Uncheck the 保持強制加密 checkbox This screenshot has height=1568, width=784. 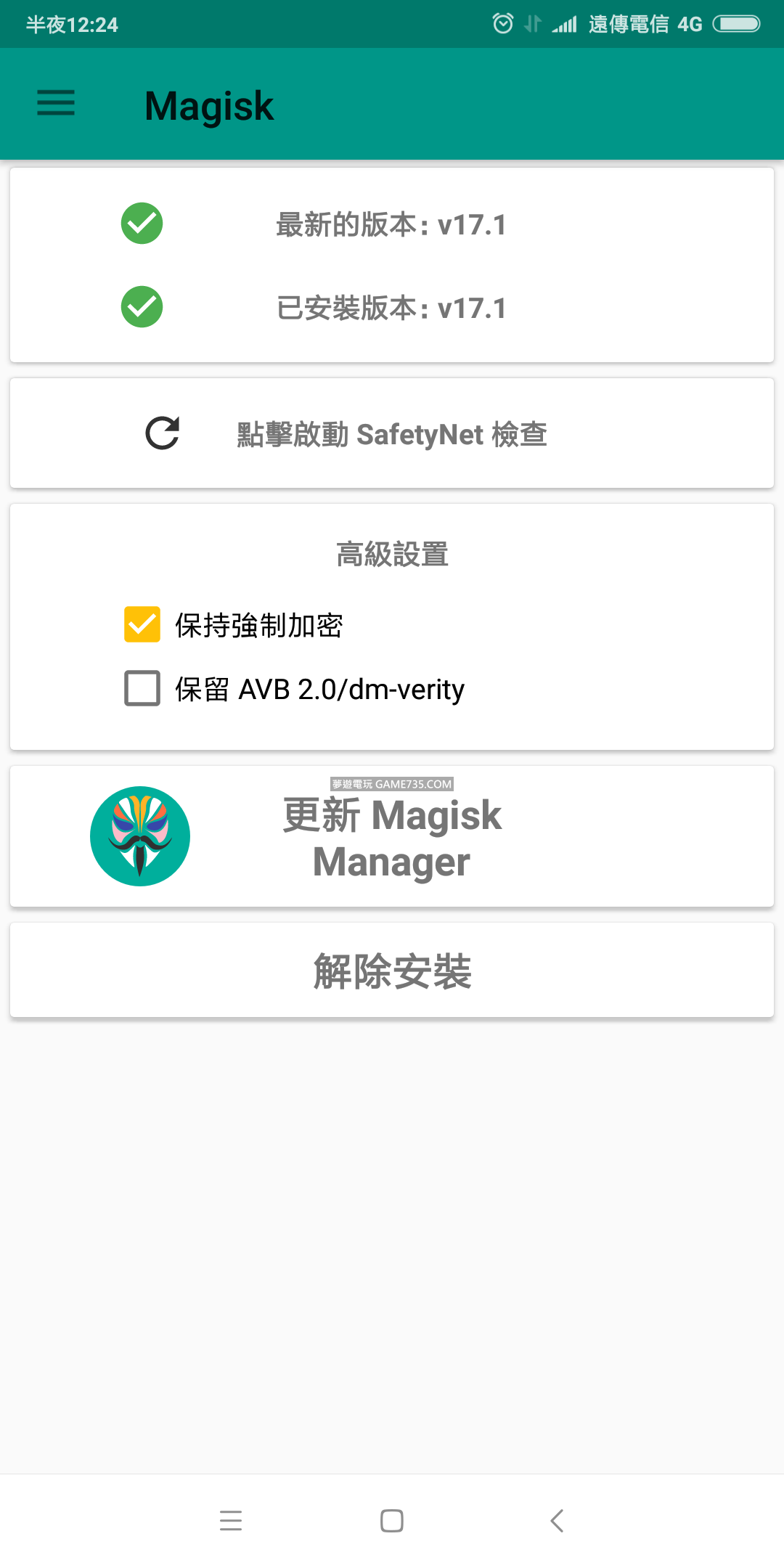142,624
